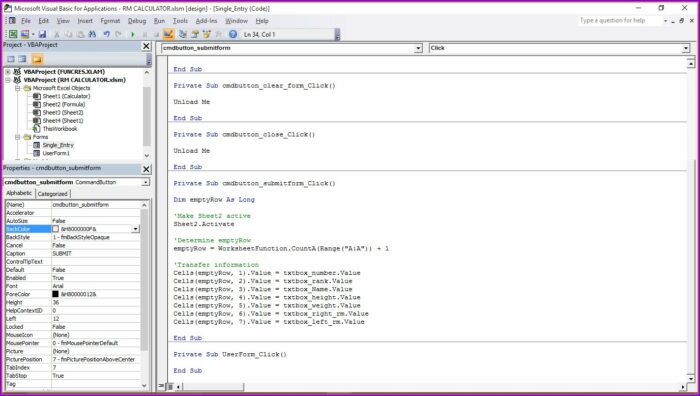This screenshot has height=396, width=700.
Task: Click the (Name) property value field
Action: [x=96, y=204]
